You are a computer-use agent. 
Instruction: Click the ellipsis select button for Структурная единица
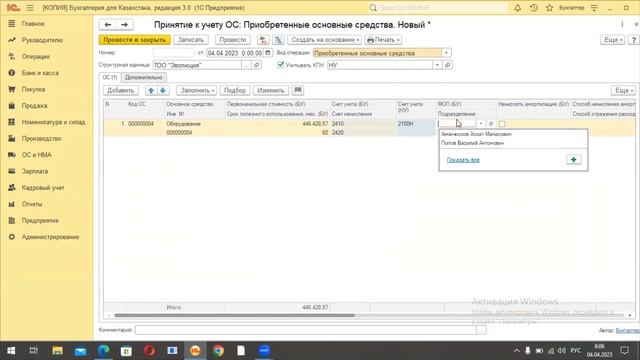click(x=246, y=65)
